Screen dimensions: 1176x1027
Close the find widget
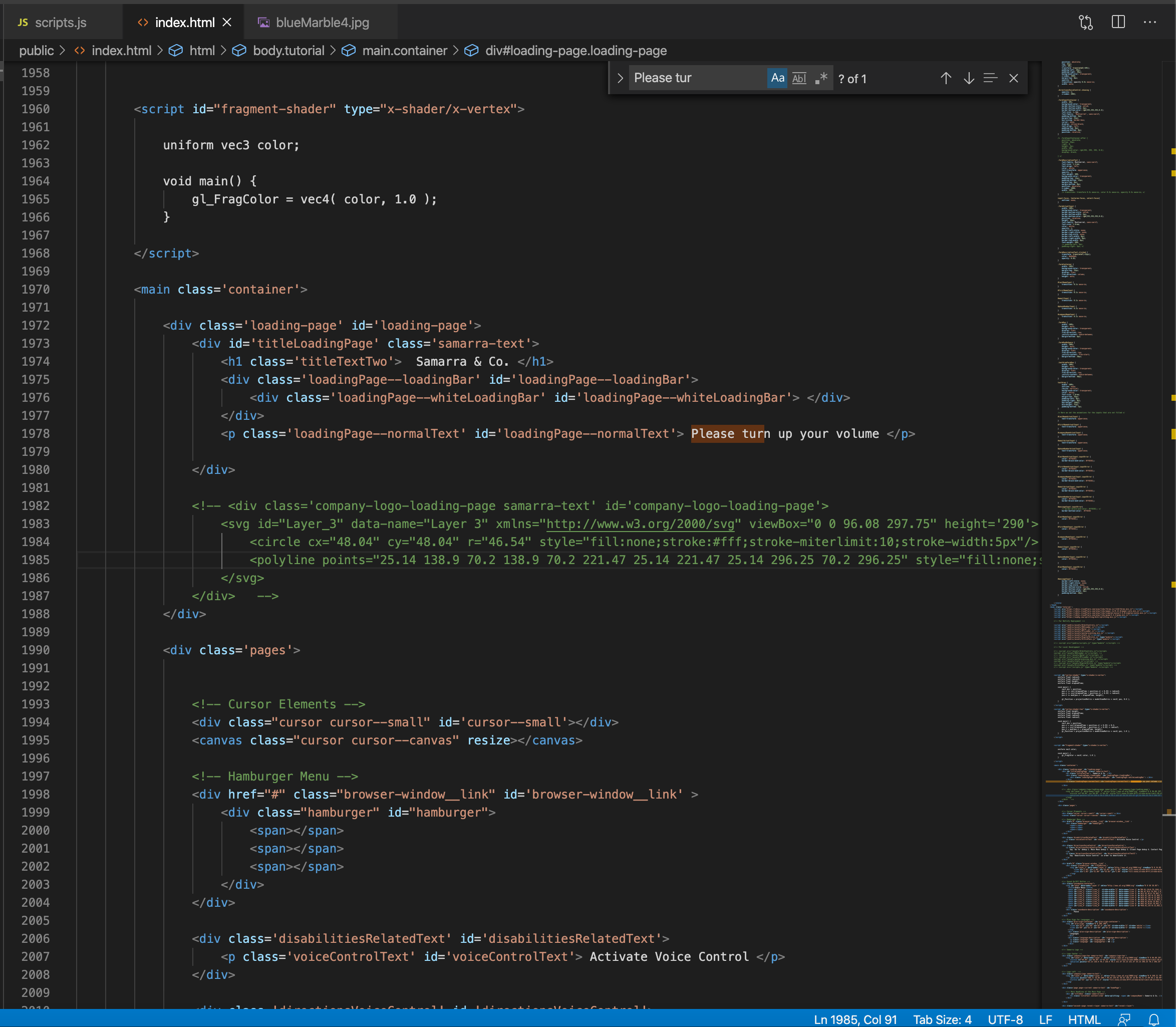point(1013,79)
